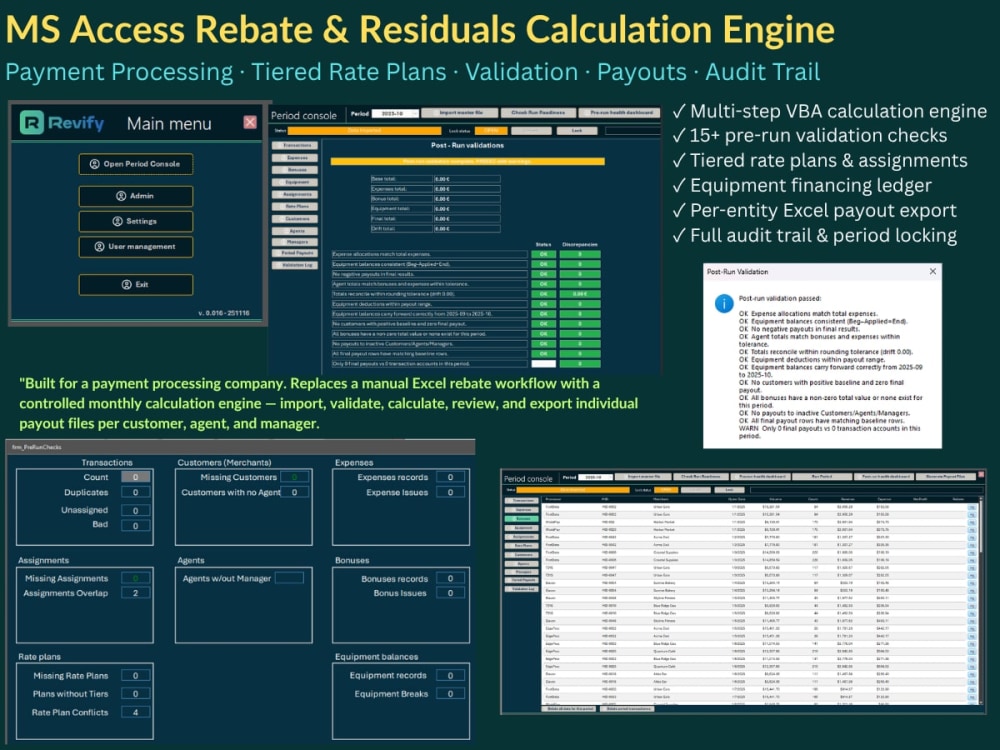The width and height of the screenshot is (1000, 750).
Task: Open the Admin section in Main menu
Action: 136,196
